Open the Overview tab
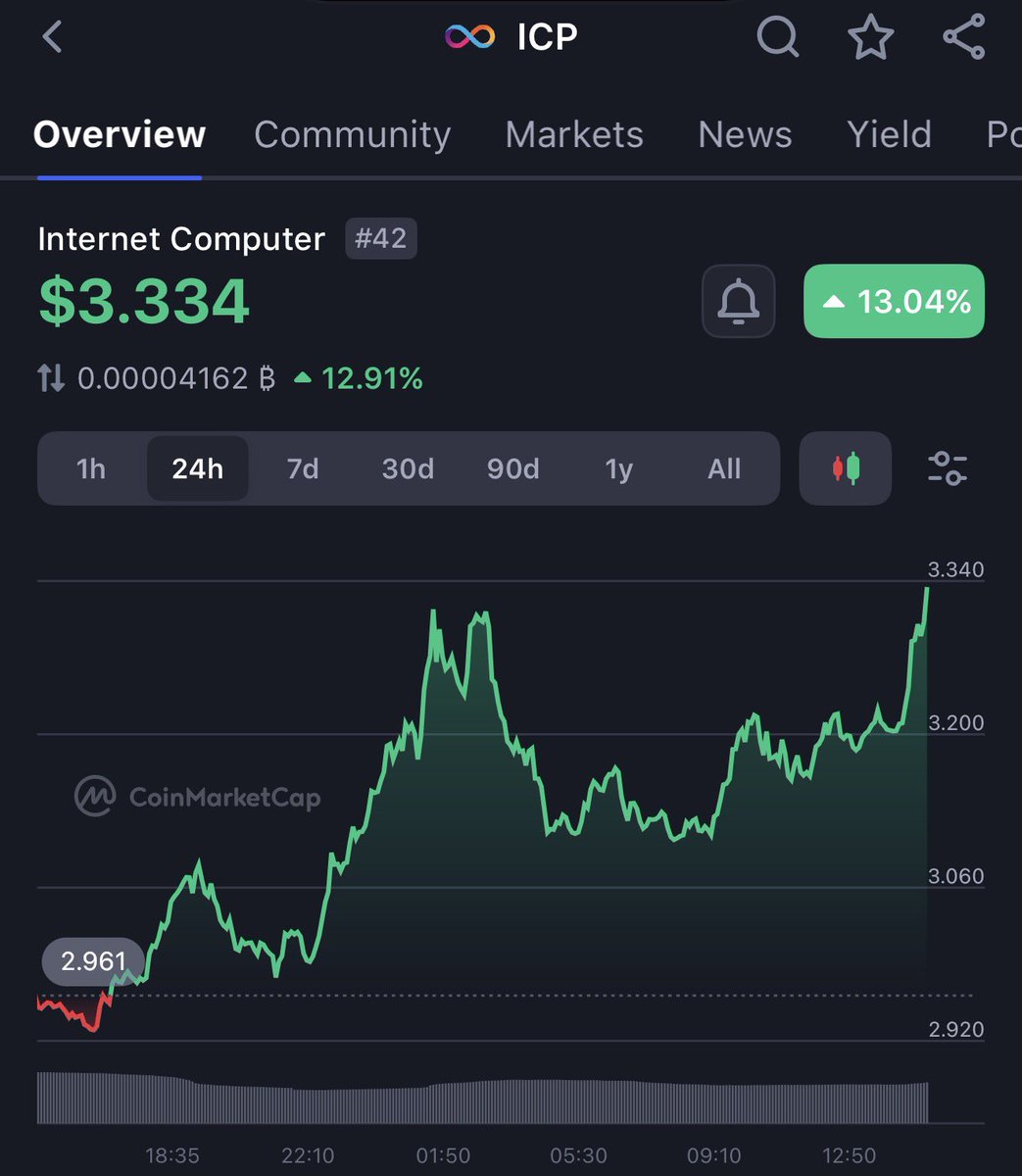The width and height of the screenshot is (1022, 1176). [120, 134]
